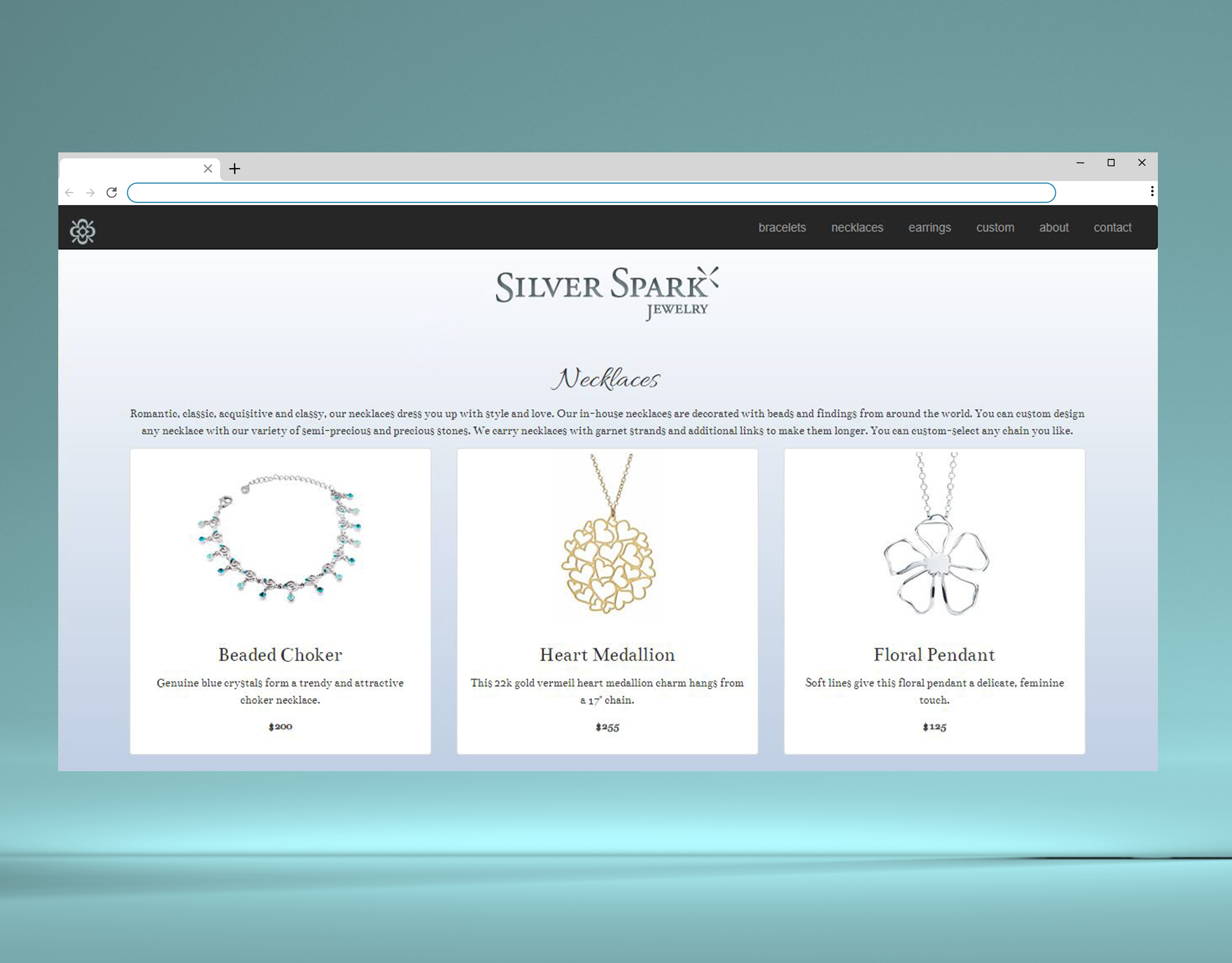Go back using the browser back arrow
The height and width of the screenshot is (963, 1232).
69,193
